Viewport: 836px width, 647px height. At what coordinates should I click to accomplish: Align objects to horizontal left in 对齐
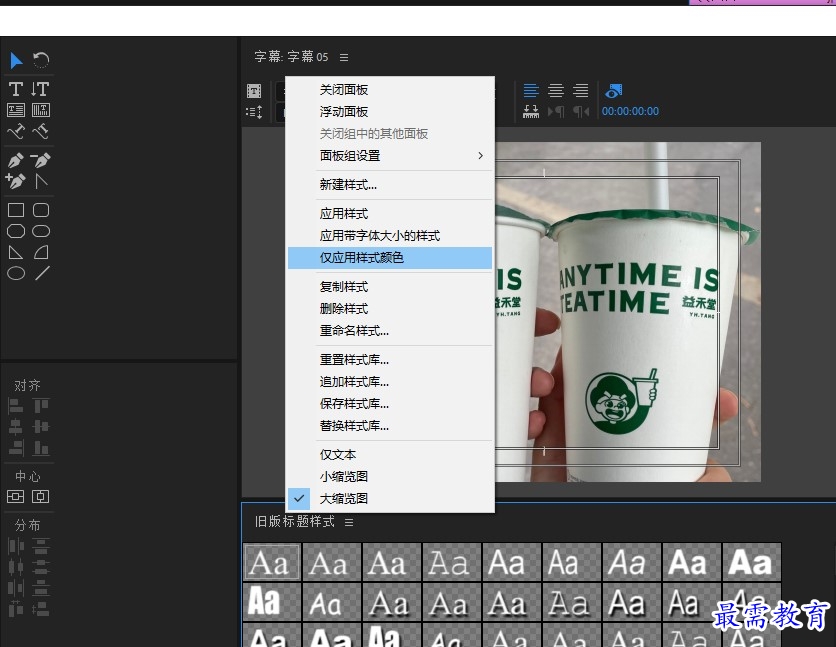[16, 406]
